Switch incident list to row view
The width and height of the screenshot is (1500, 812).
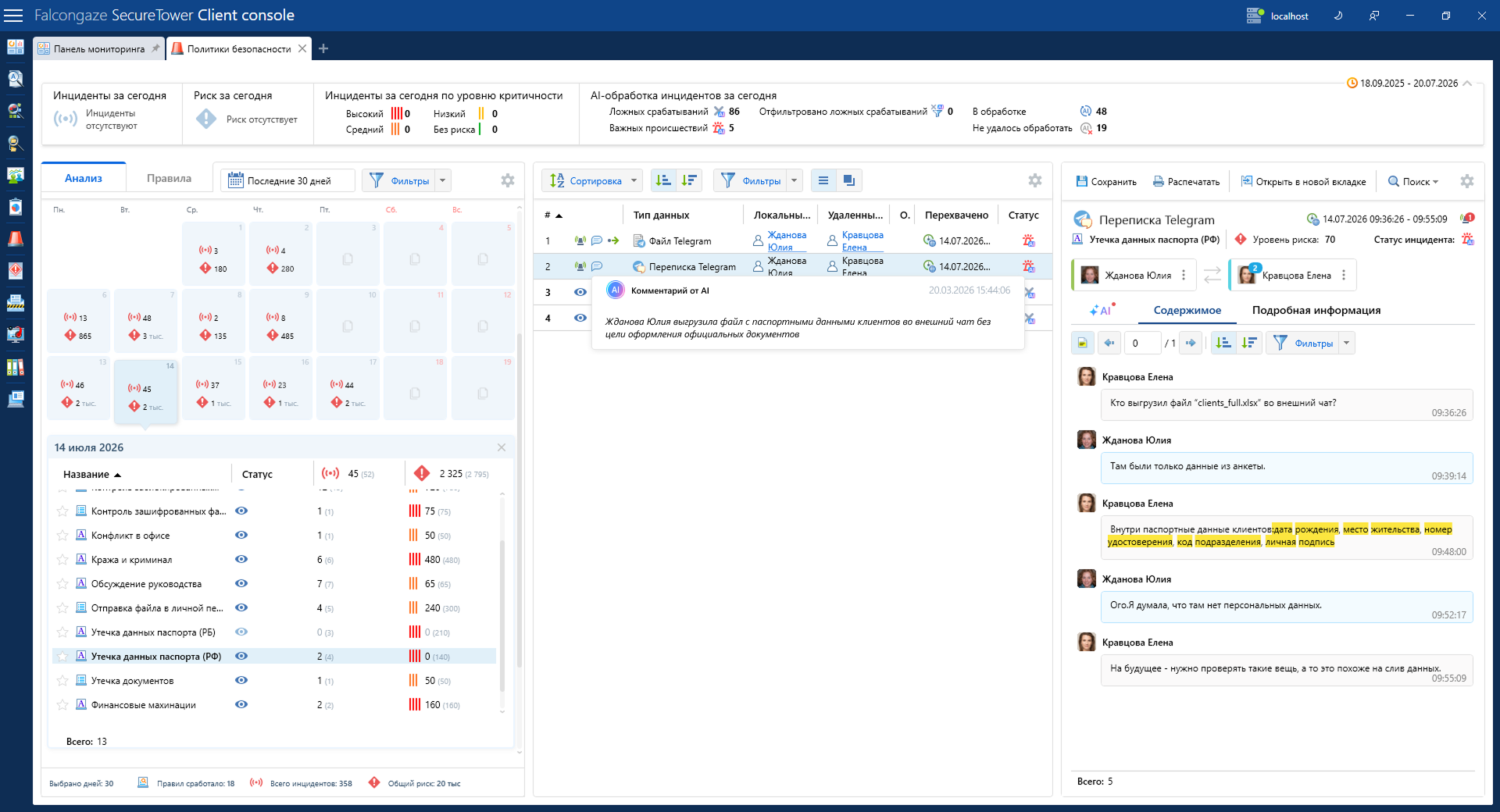pyautogui.click(x=823, y=180)
